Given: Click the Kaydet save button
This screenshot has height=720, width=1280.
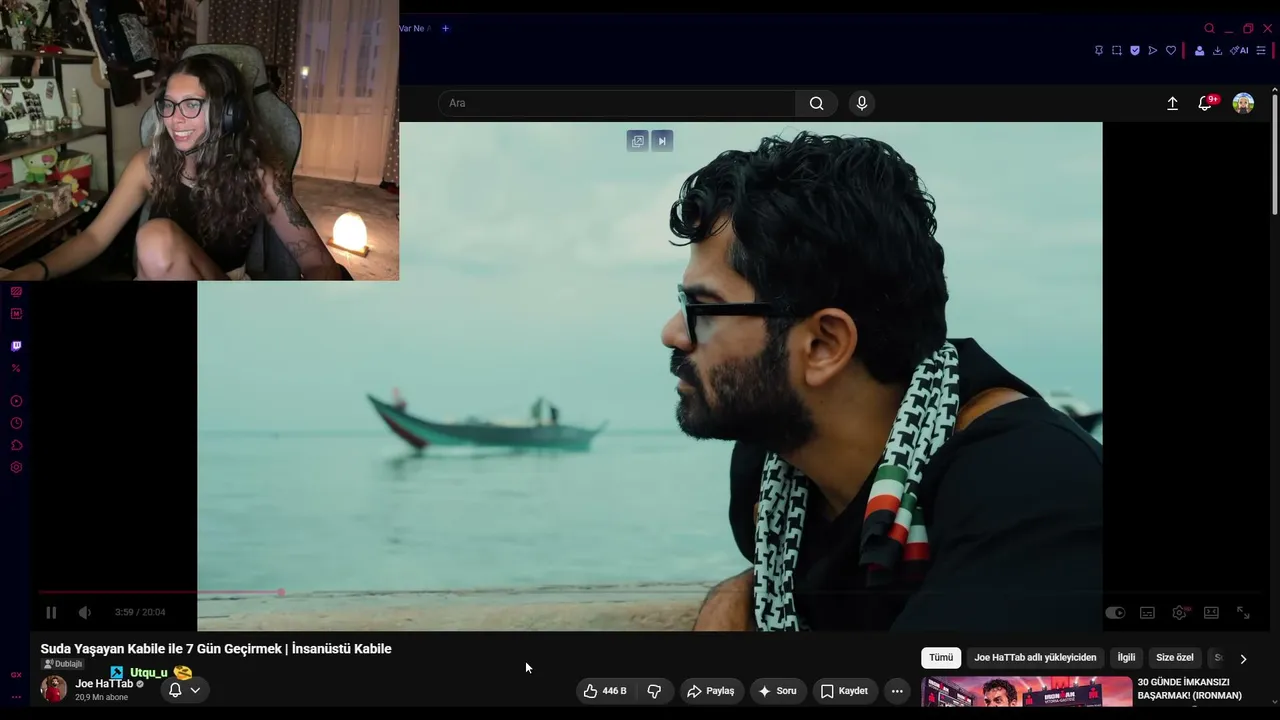Looking at the screenshot, I should click(845, 691).
